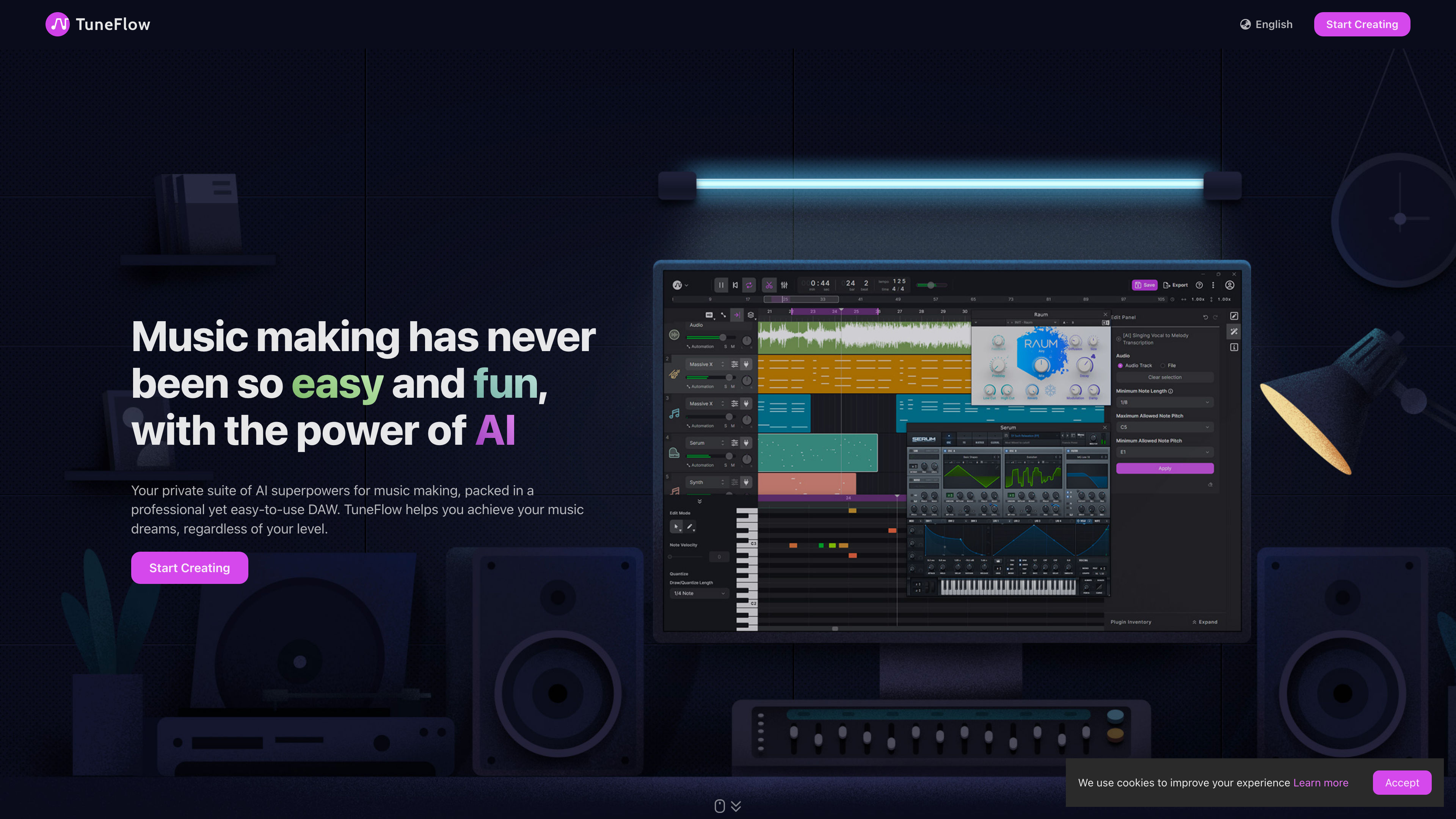Click the Audio track waveform icon

pos(674,334)
